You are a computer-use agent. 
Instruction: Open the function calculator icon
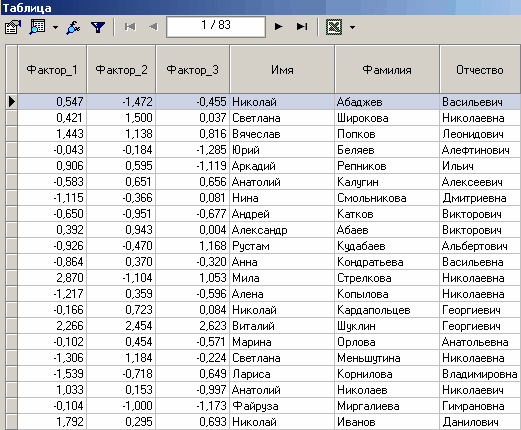tap(73, 27)
